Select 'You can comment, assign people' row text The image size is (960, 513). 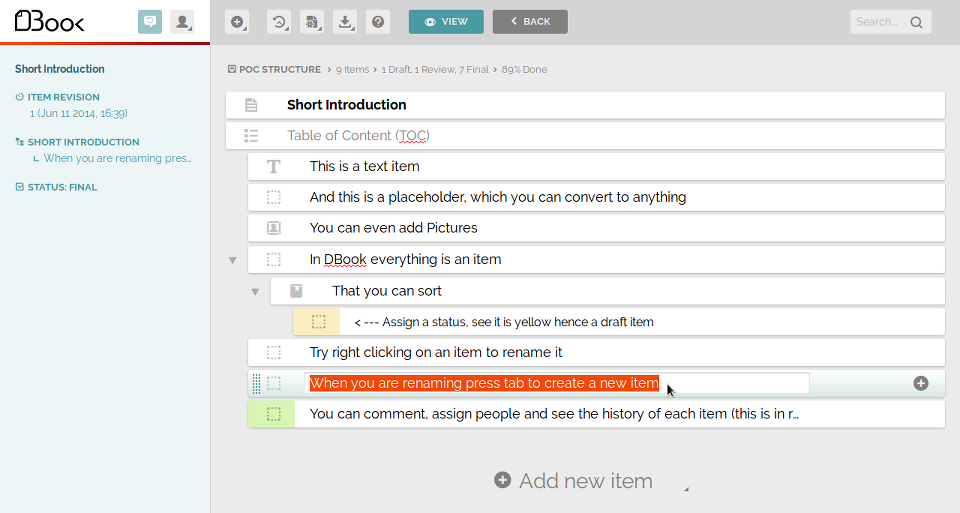point(554,414)
